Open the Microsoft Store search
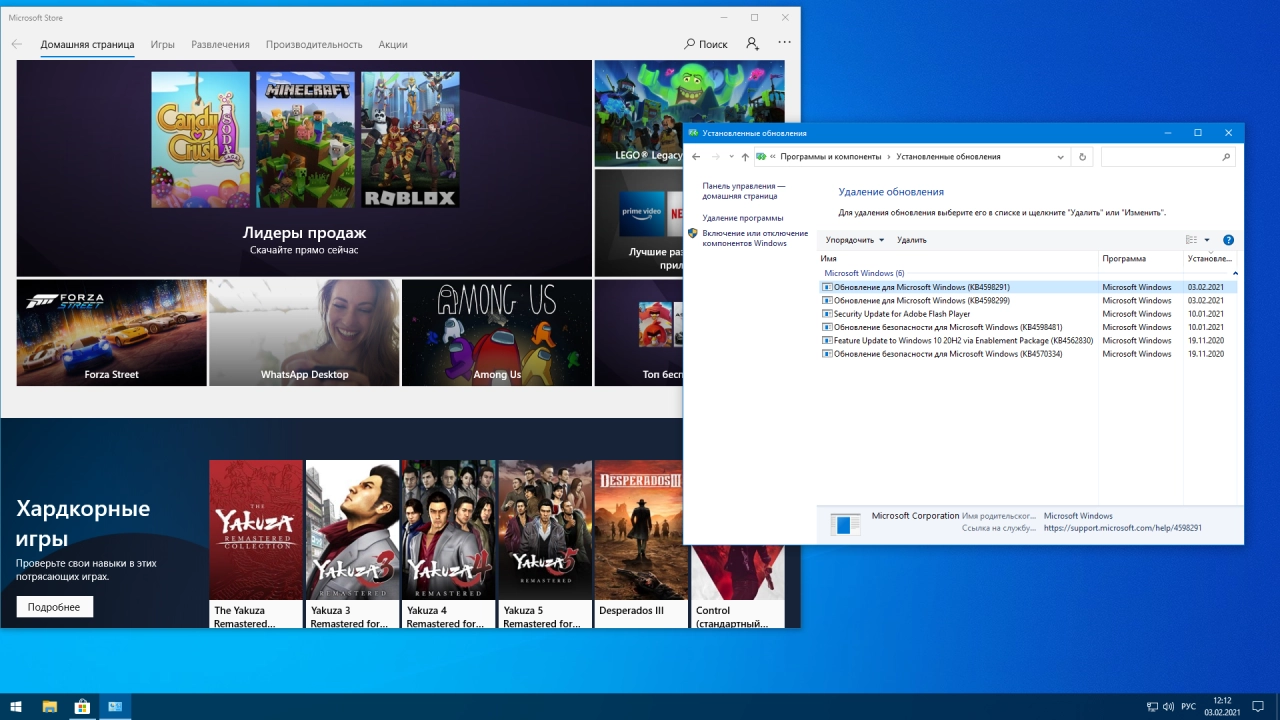 pos(706,44)
